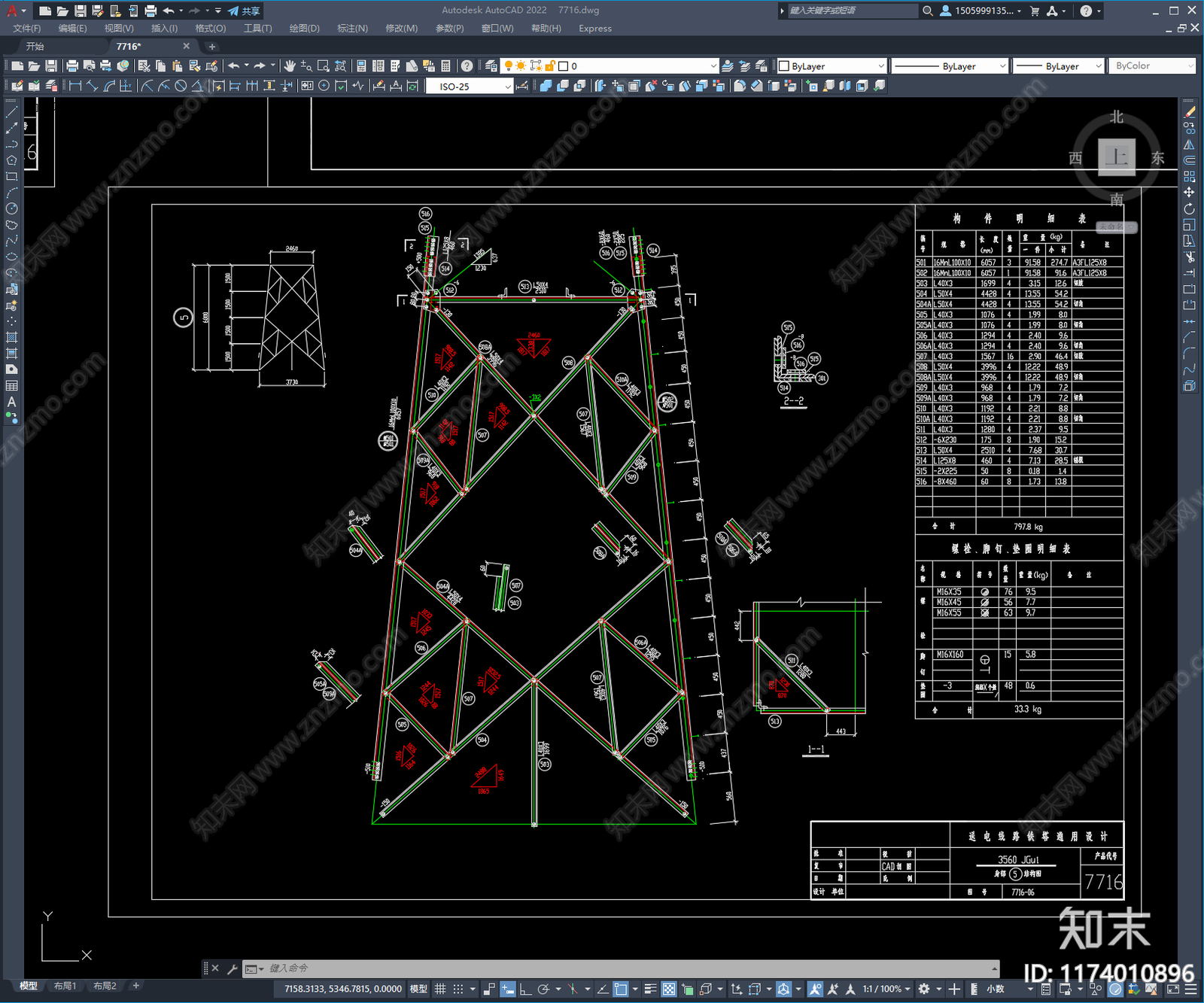Click the keyword search input field
Screen dimensions: 1204x1003
pyautogui.click(x=852, y=11)
